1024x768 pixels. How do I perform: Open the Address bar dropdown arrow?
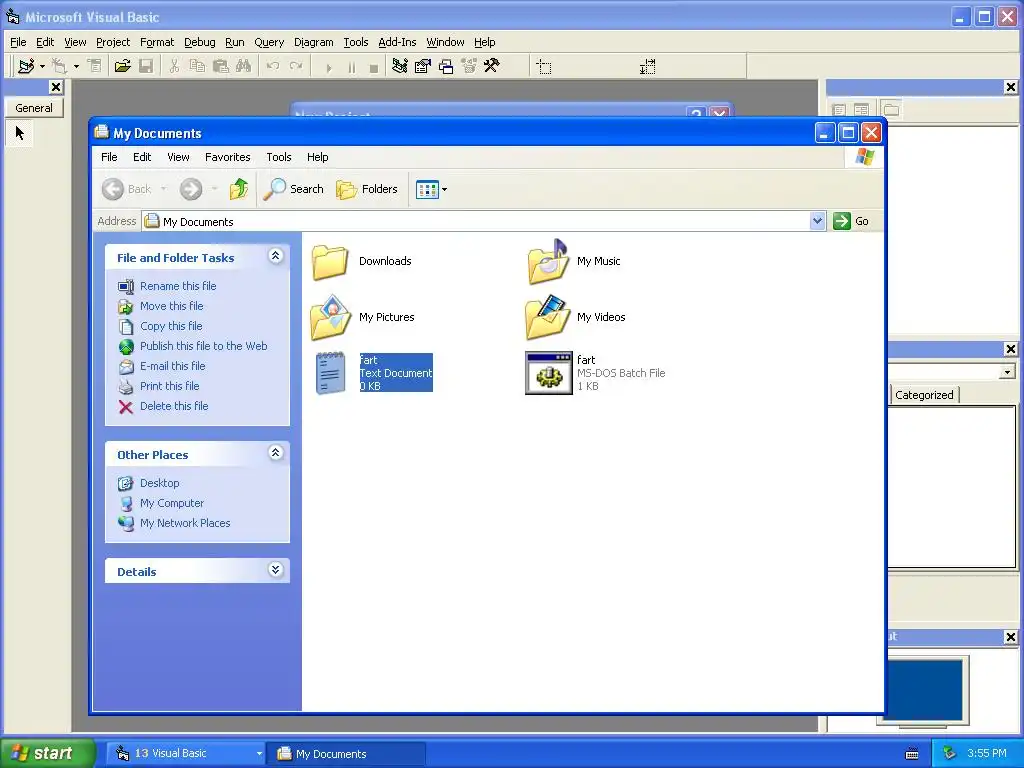817,221
